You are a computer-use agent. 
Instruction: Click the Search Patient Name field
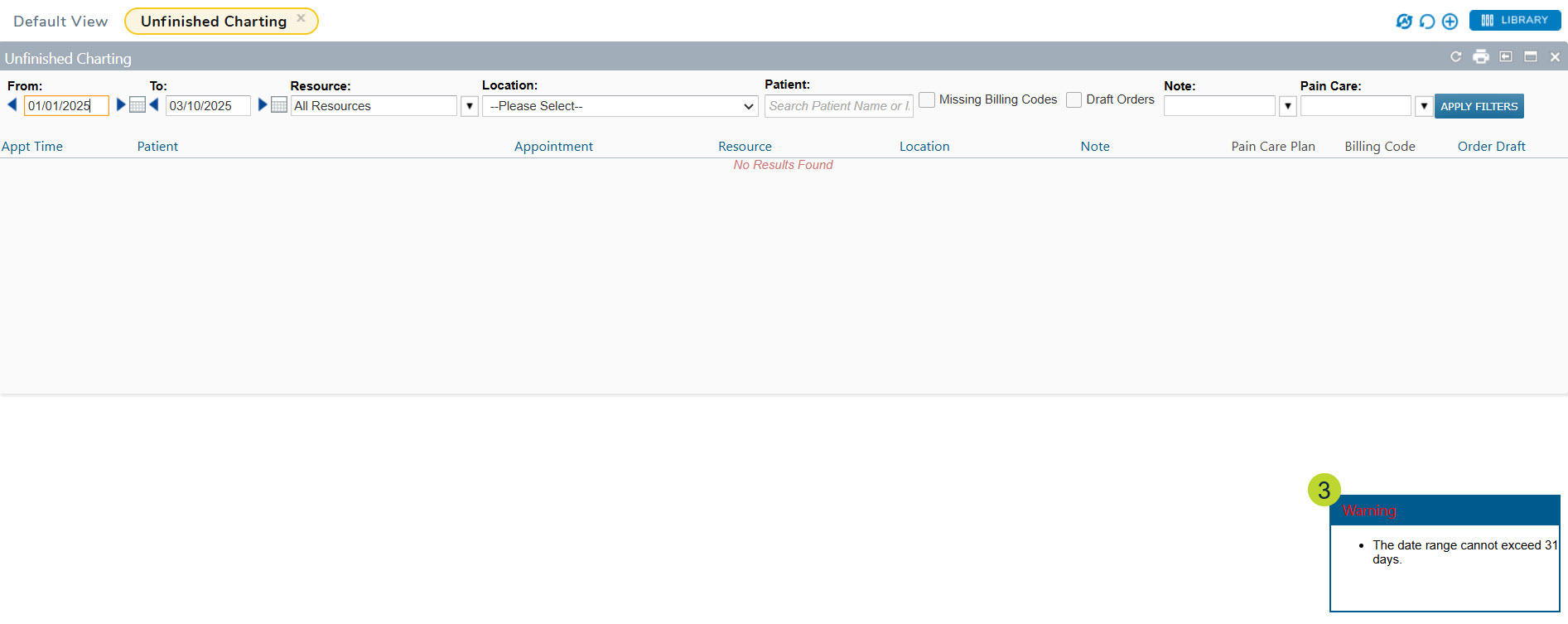tap(838, 106)
